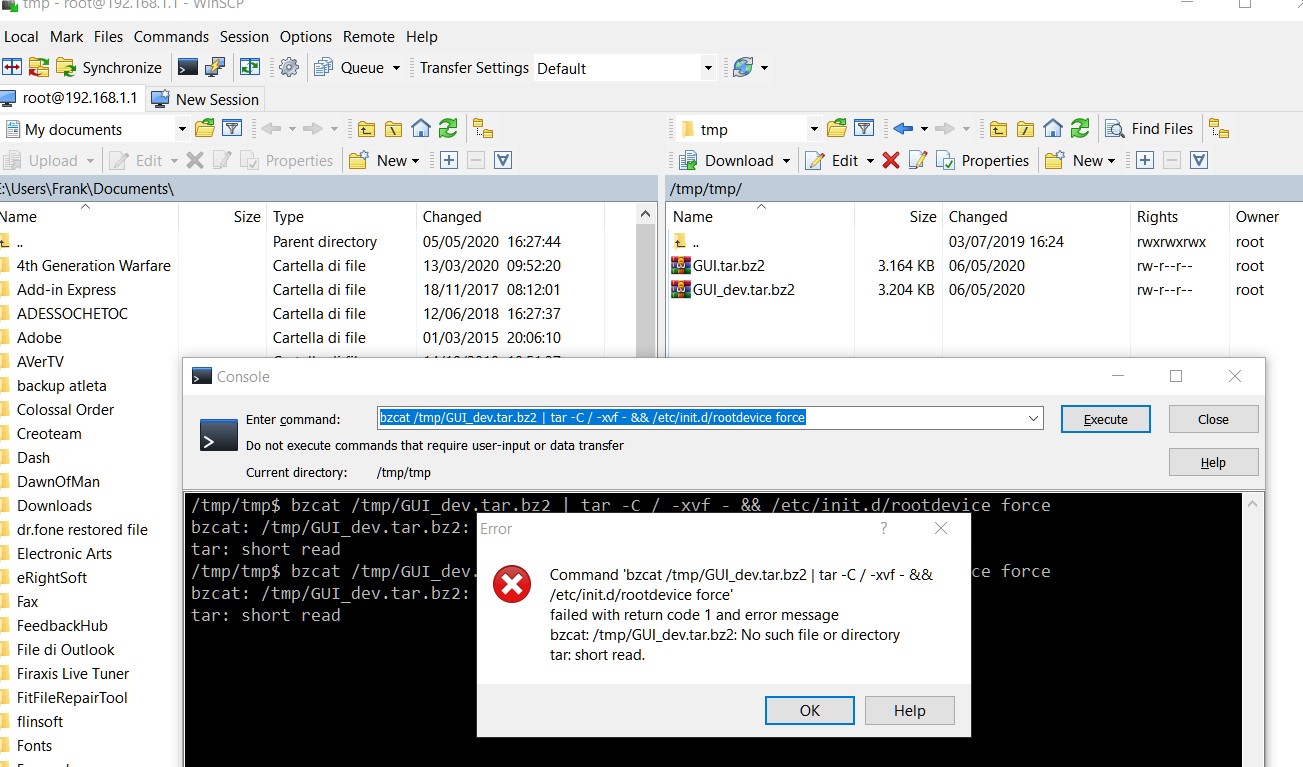Sort local panel by Changed column

(510, 216)
